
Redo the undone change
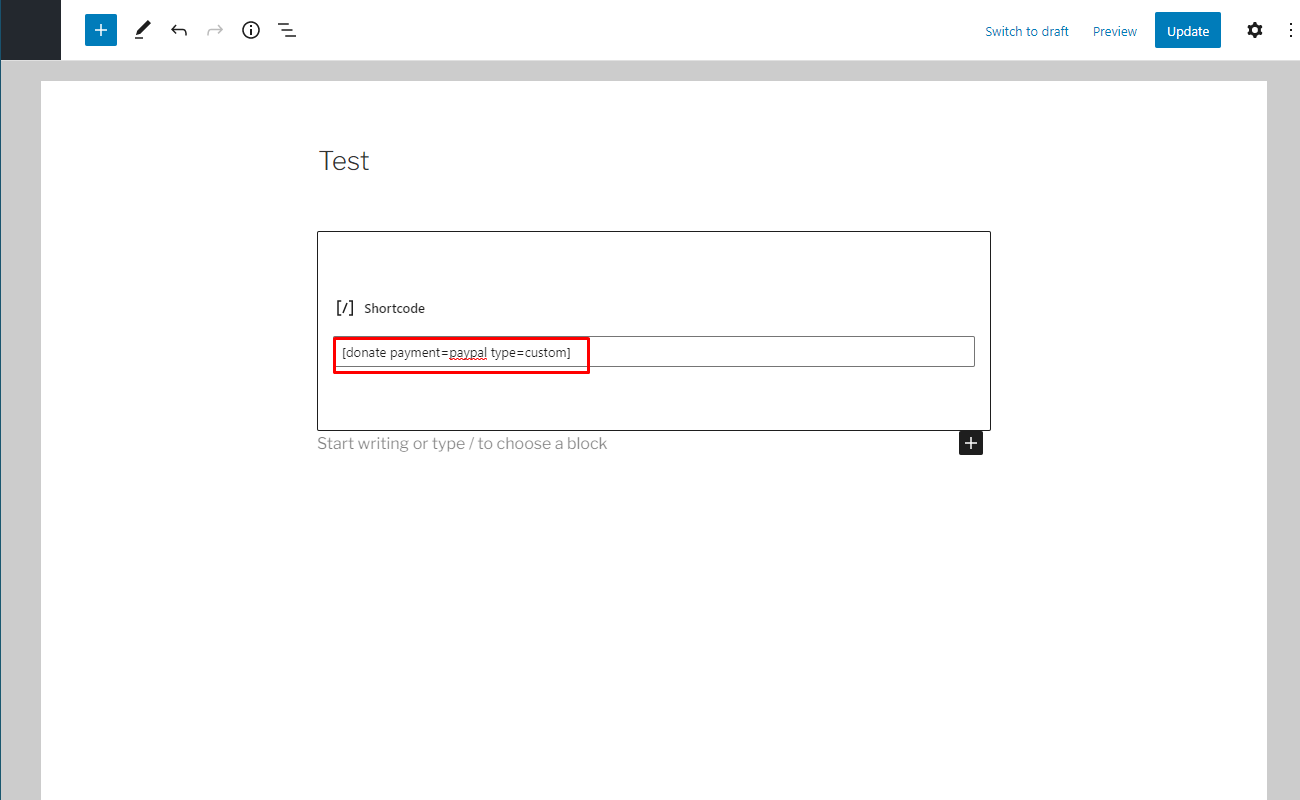215,30
